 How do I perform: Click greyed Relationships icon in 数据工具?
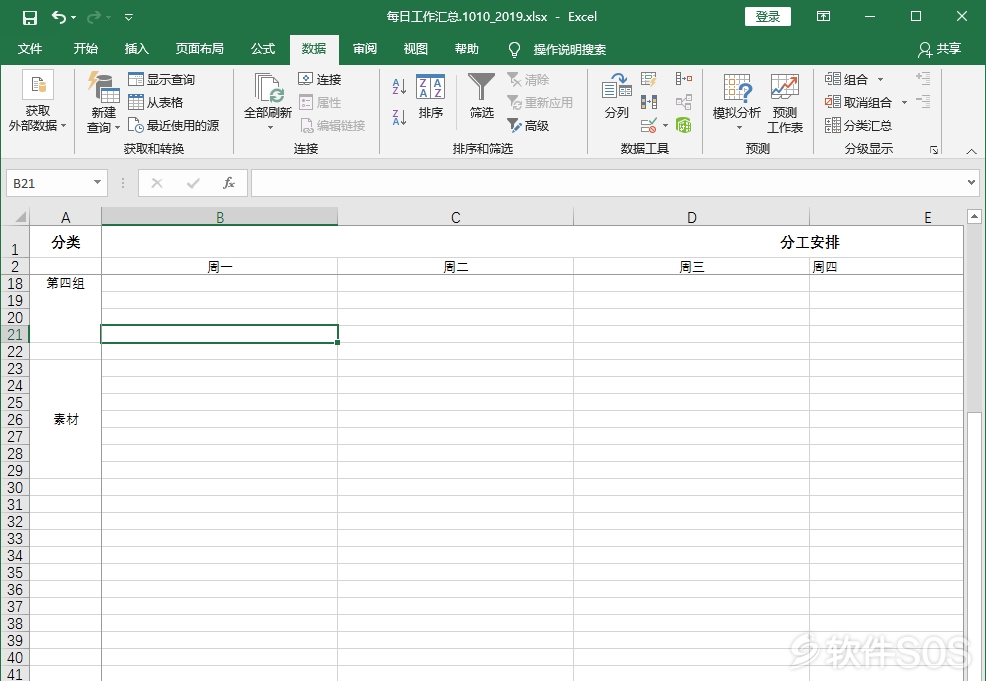pos(684,102)
